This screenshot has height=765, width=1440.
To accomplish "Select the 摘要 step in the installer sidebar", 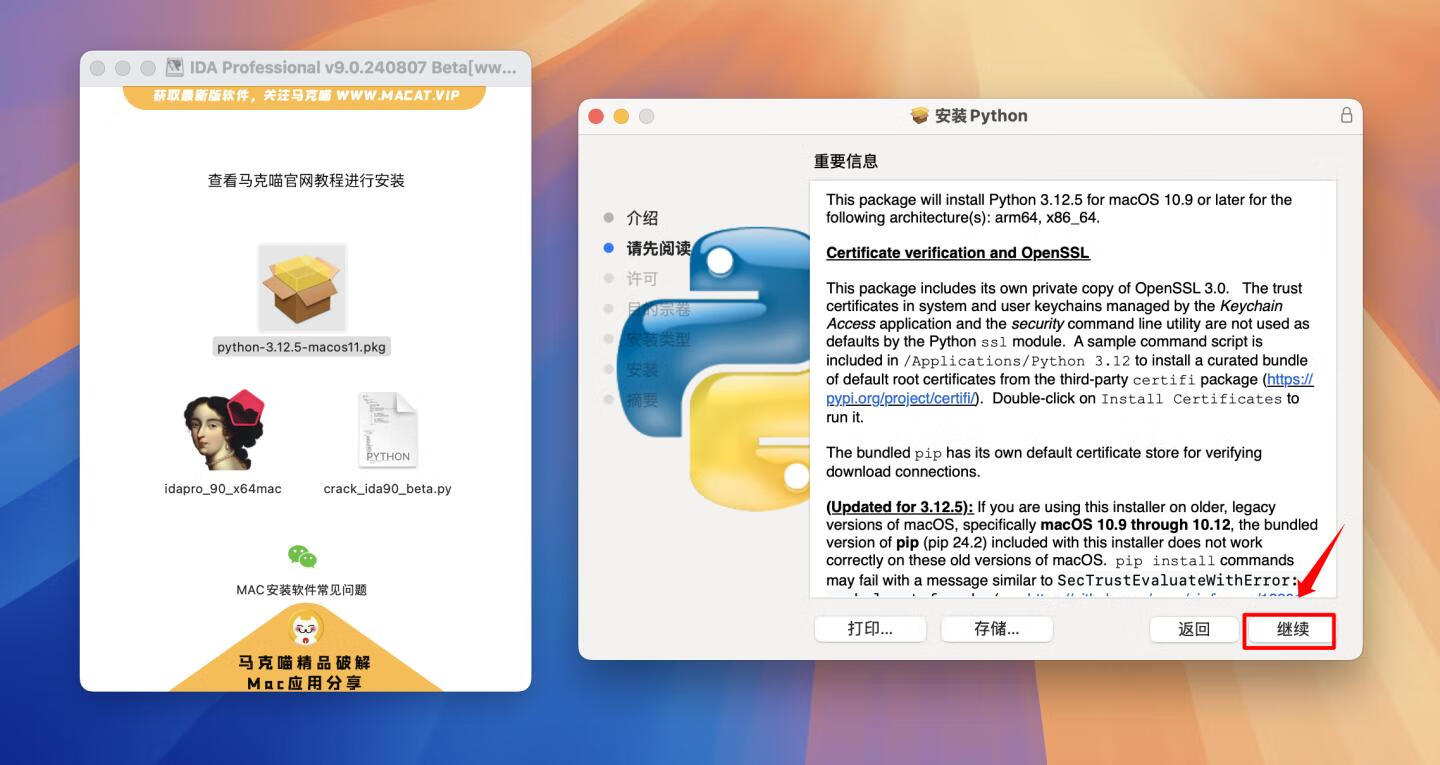I will pos(642,400).
